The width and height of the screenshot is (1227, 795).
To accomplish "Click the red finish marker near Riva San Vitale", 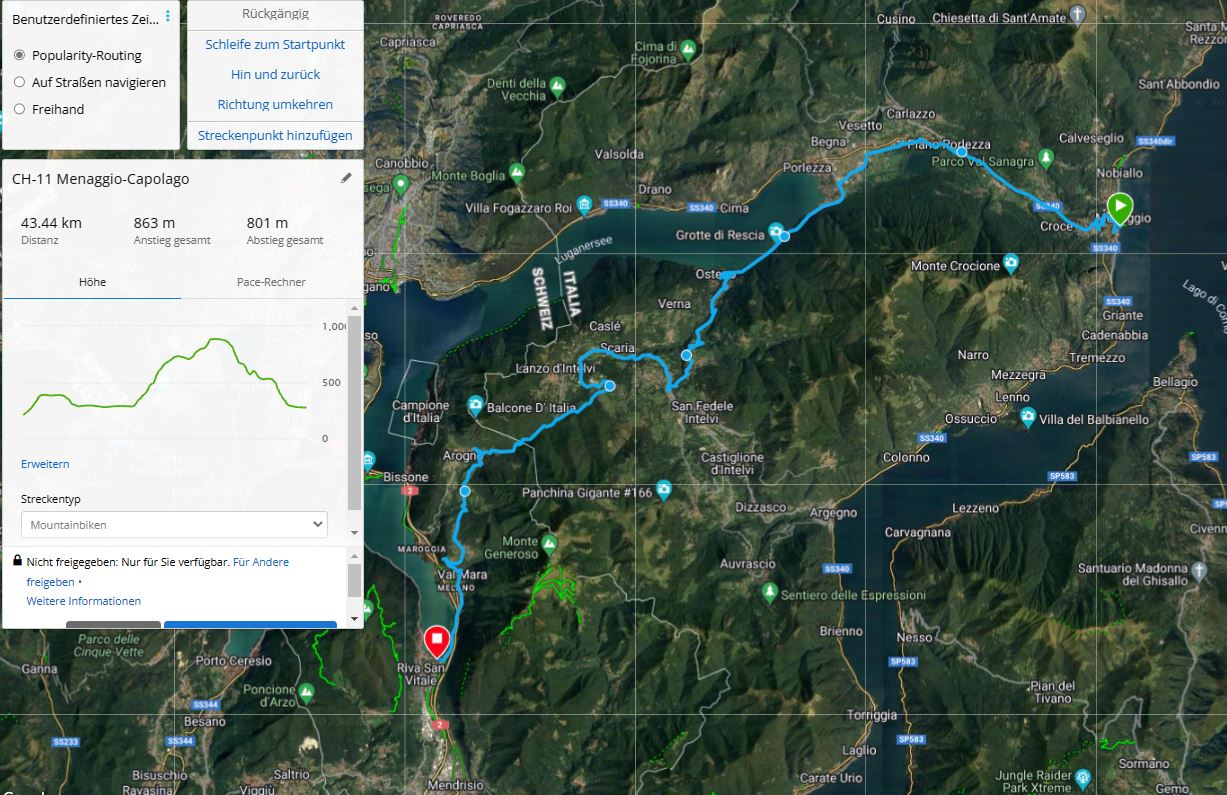I will pos(436,640).
